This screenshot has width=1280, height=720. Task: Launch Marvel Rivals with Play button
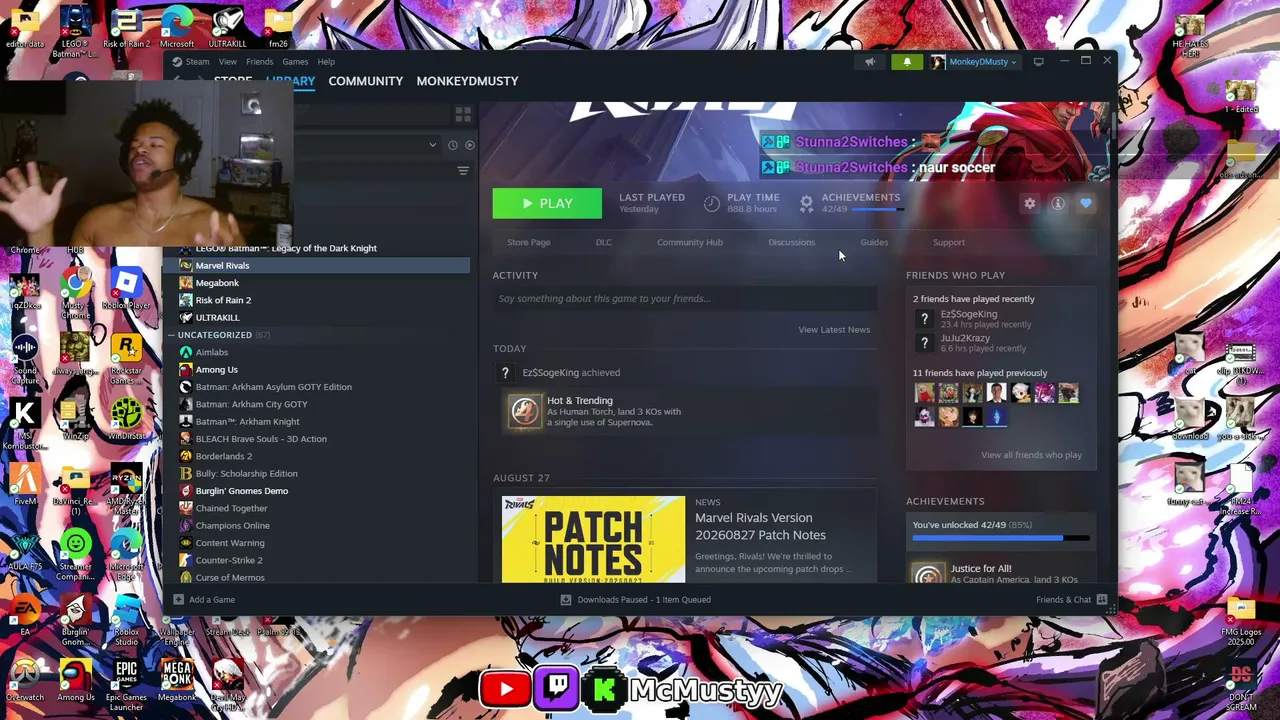tap(547, 203)
